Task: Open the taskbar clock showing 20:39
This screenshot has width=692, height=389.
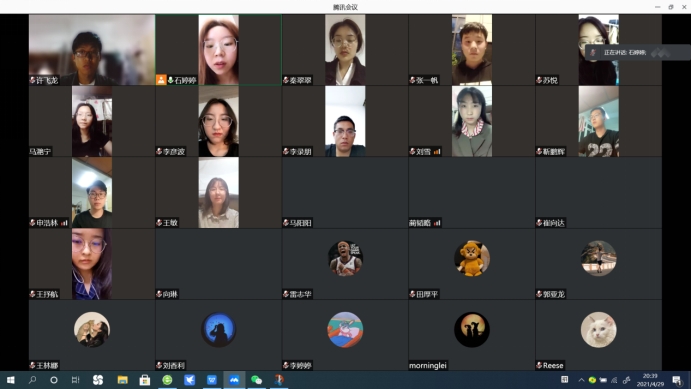Action: [x=650, y=380]
